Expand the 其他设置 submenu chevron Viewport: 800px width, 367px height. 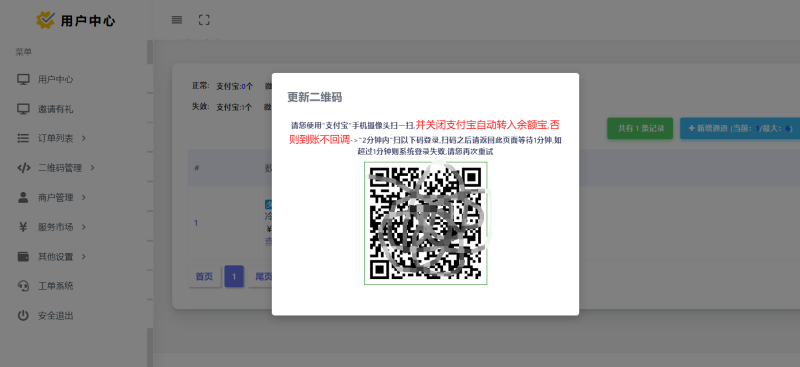click(x=84, y=256)
